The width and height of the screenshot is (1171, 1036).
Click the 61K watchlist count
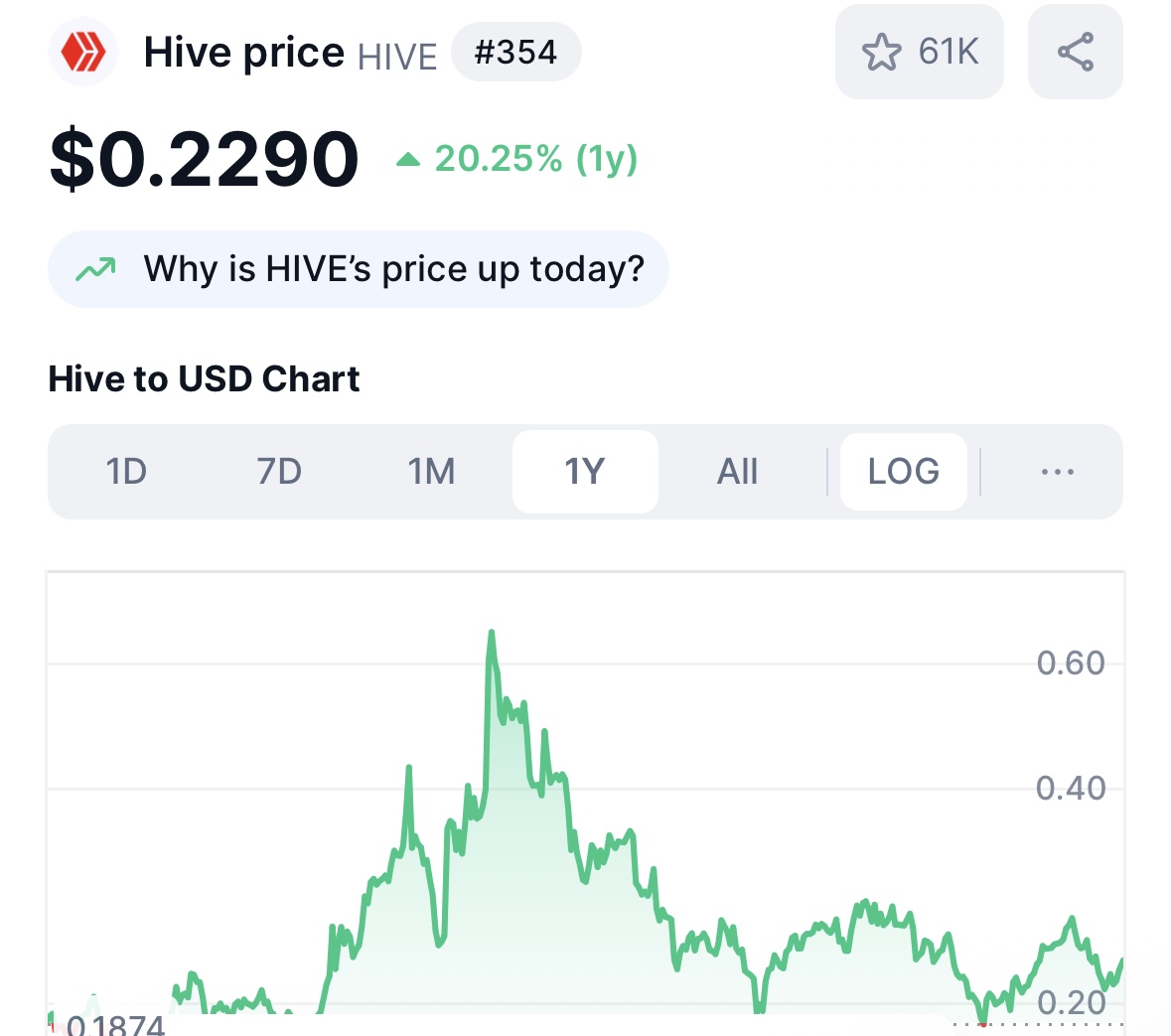(x=949, y=52)
